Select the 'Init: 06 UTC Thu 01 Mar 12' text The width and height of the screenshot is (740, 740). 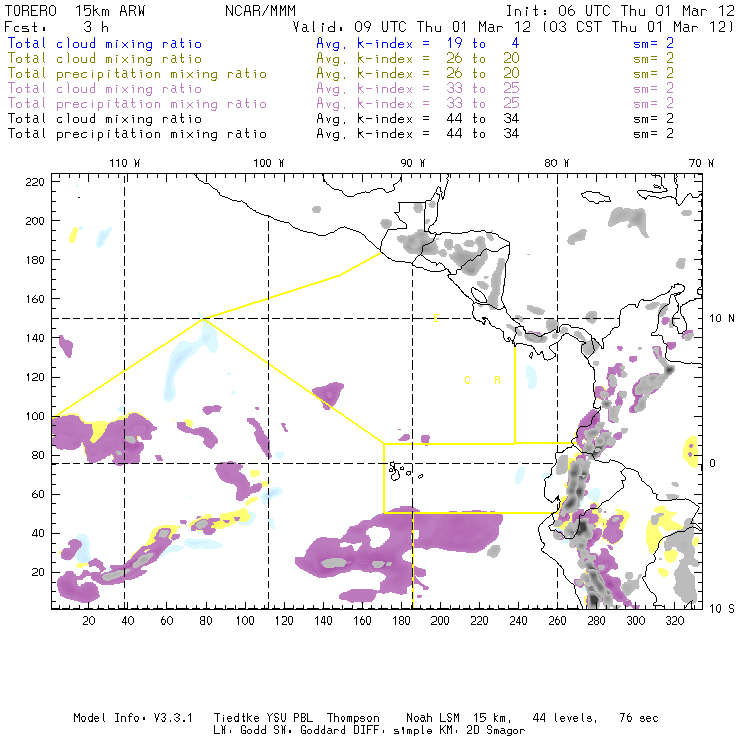[x=620, y=11]
